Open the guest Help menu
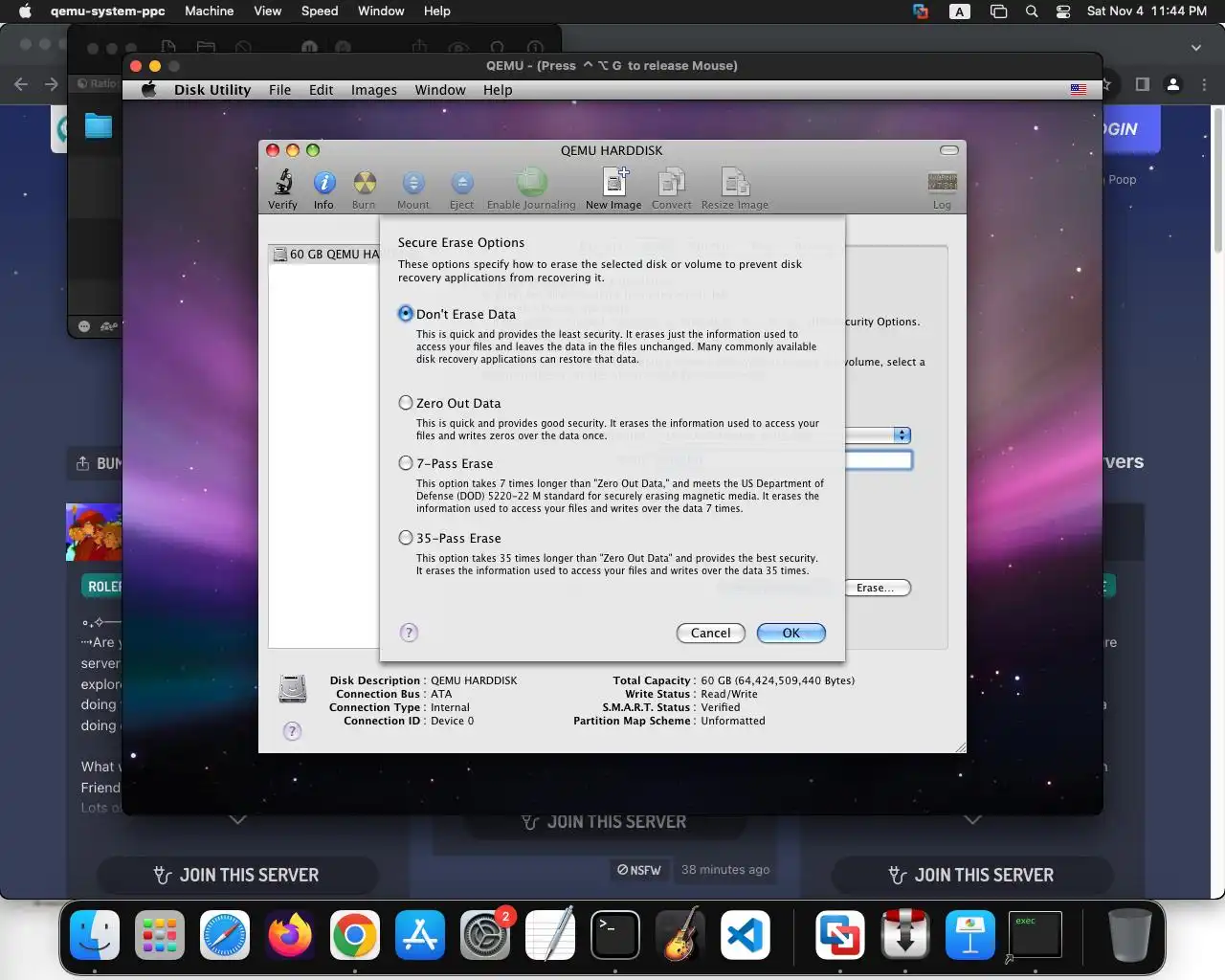Screen dimensions: 1225x980 tap(498, 90)
